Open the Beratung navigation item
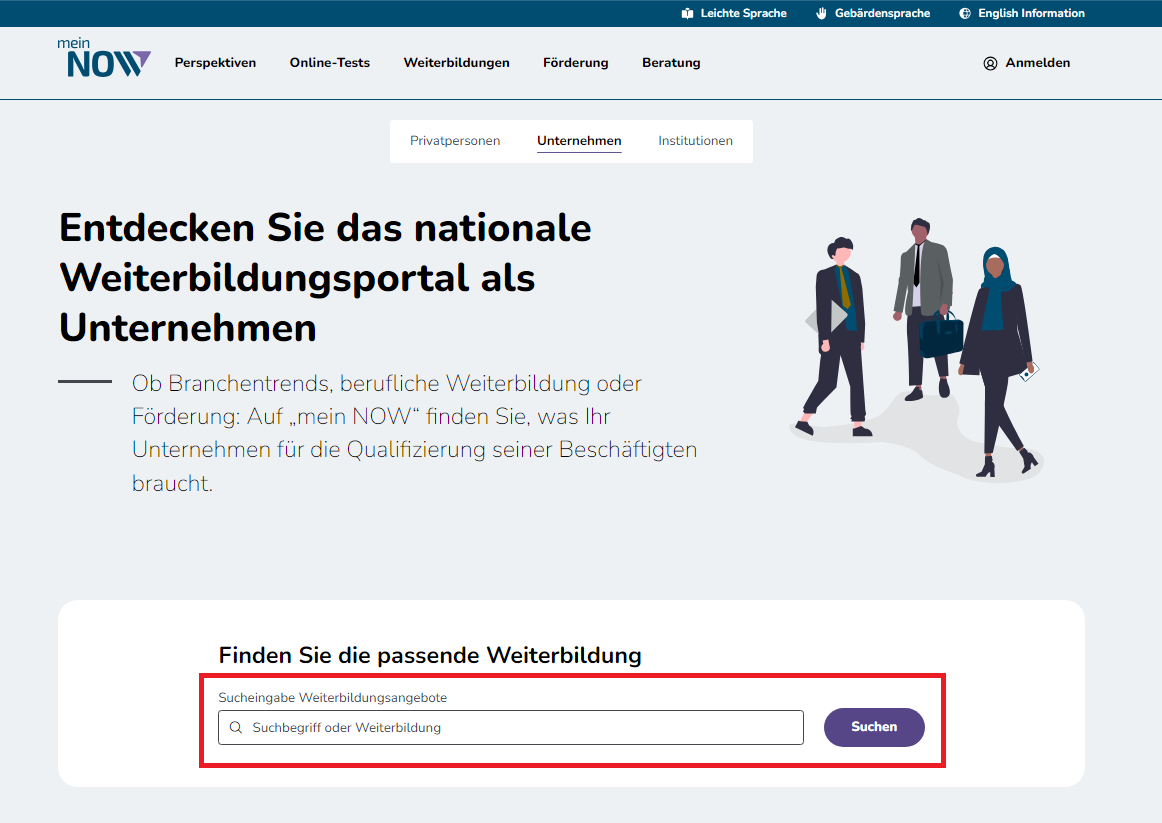The image size is (1162, 823). click(671, 63)
